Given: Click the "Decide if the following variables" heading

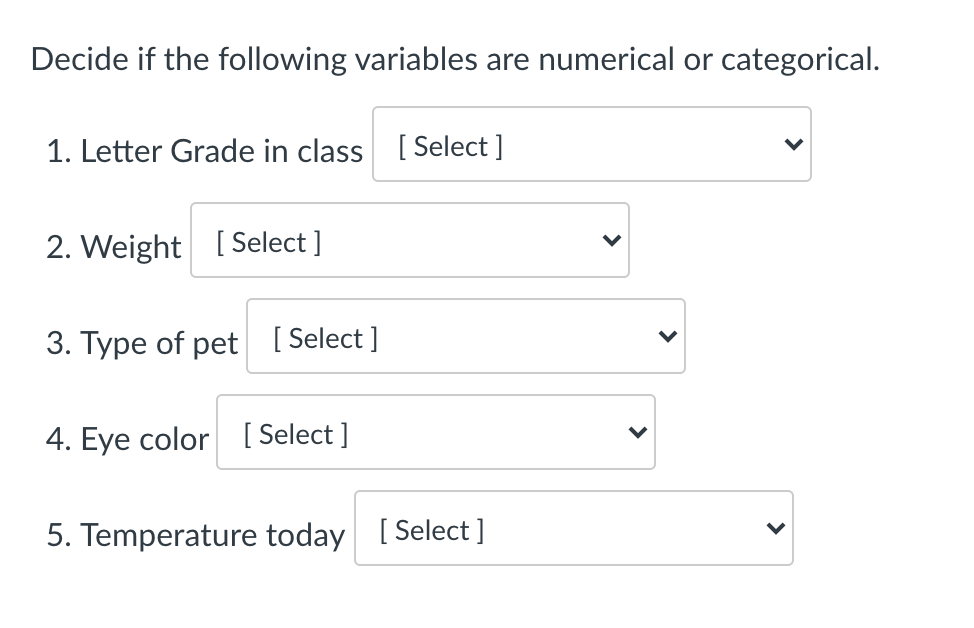Looking at the screenshot, I should (455, 59).
